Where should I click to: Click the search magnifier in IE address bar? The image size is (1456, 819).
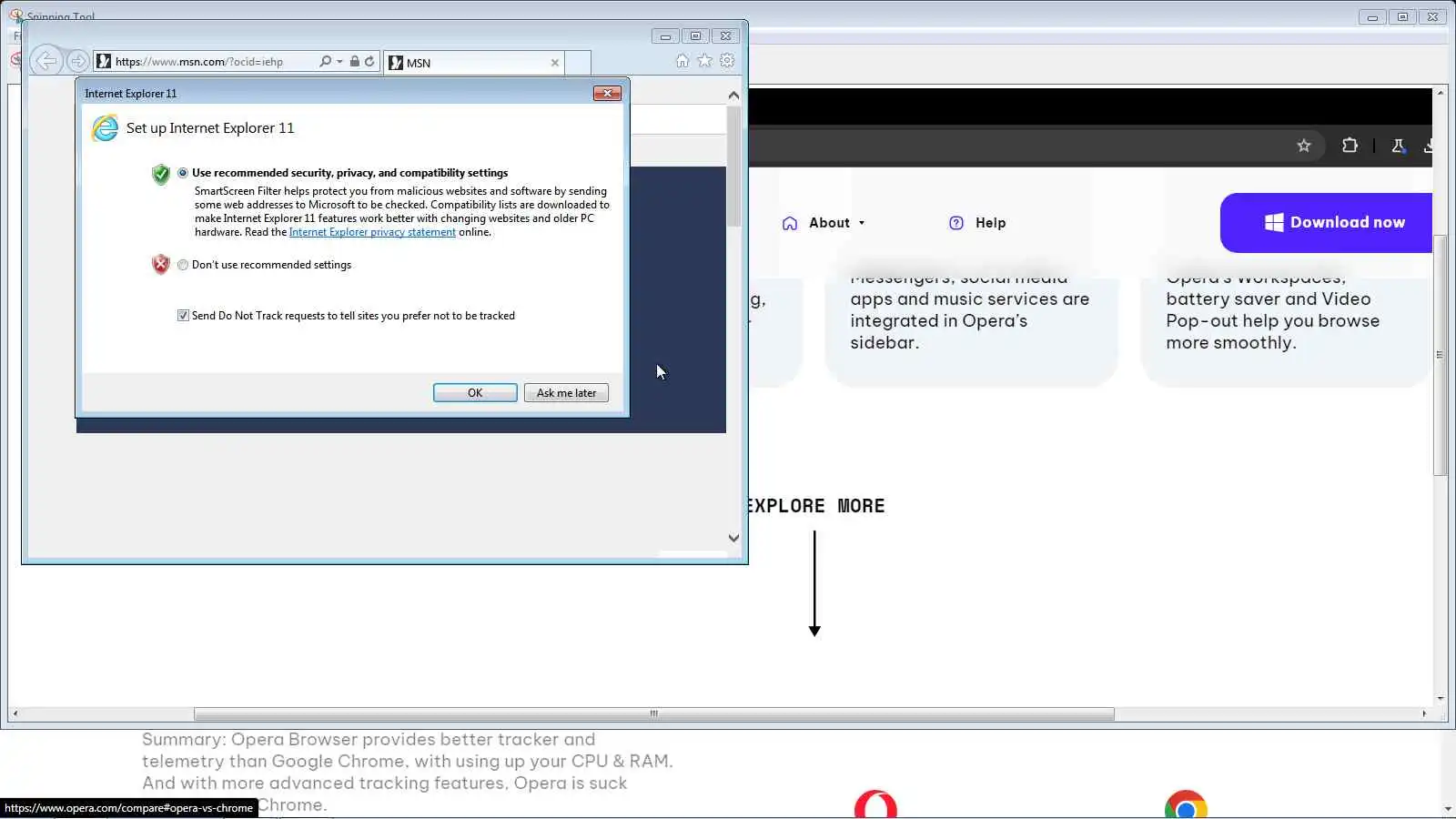coord(325,61)
